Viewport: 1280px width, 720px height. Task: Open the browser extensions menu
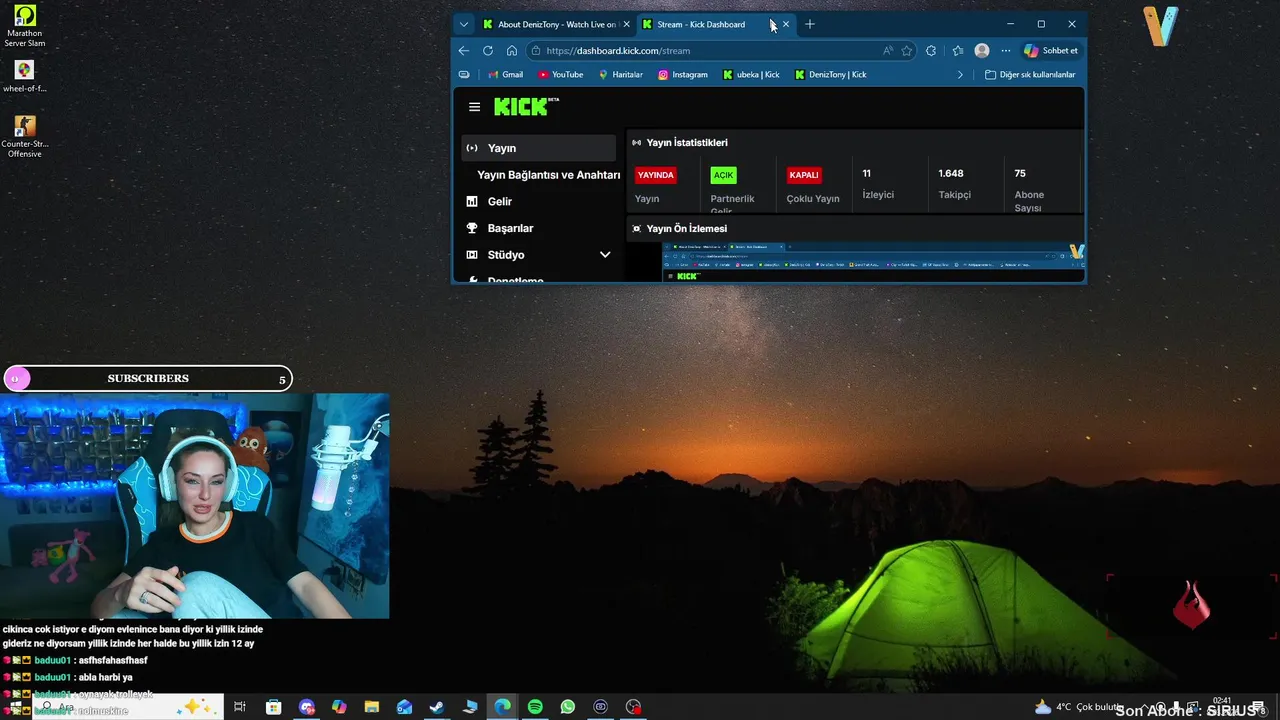[931, 51]
